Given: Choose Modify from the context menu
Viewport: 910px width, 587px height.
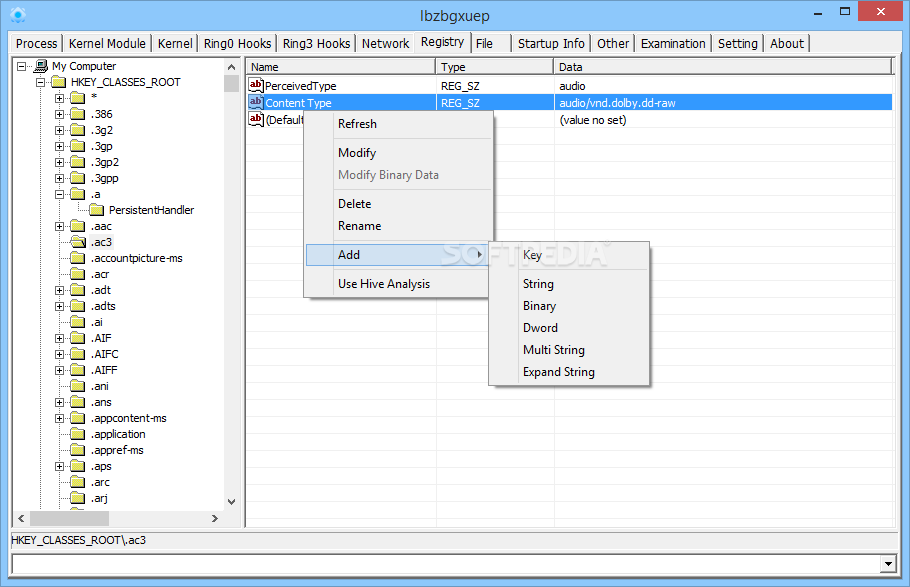Looking at the screenshot, I should pyautogui.click(x=399, y=153).
